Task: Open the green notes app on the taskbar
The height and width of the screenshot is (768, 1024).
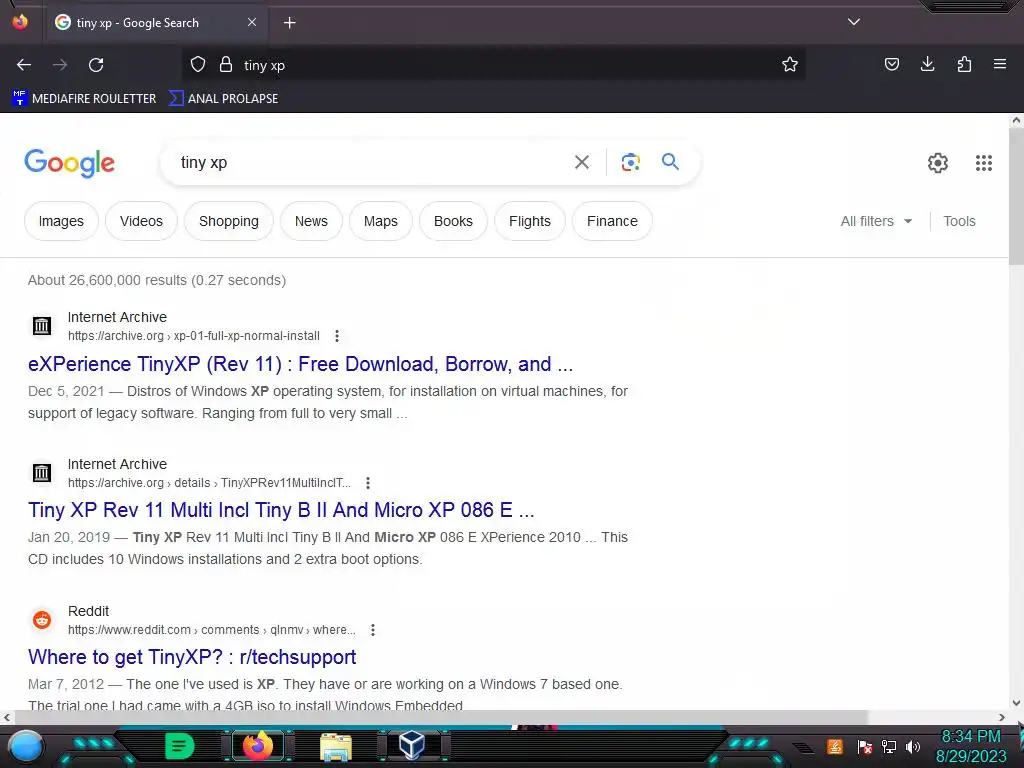Action: 179,746
